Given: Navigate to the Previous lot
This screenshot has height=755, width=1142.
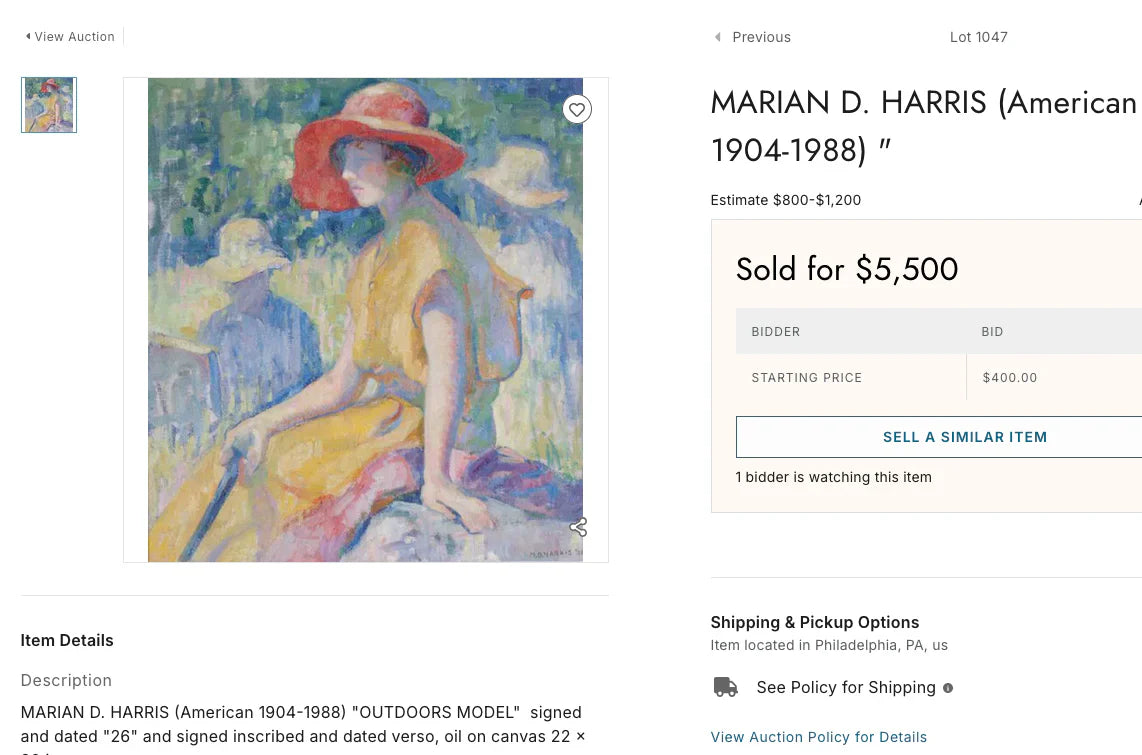Looking at the screenshot, I should 761,36.
